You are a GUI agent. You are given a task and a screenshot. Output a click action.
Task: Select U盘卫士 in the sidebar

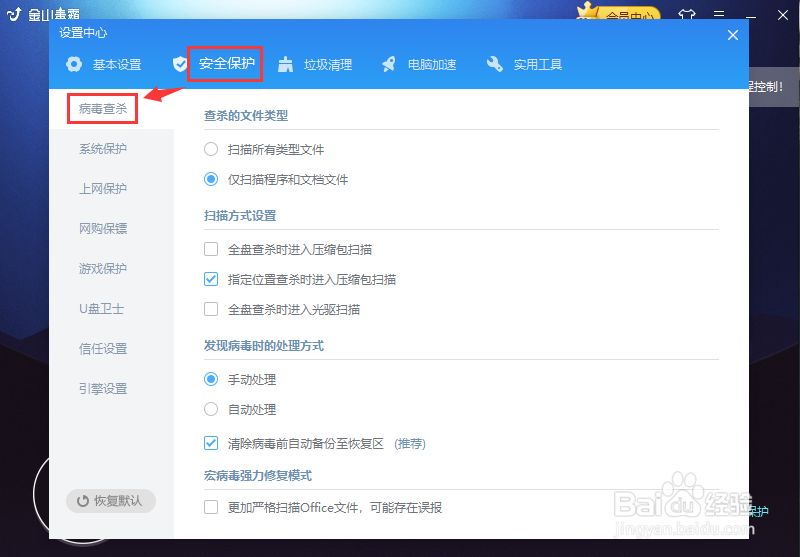point(102,309)
